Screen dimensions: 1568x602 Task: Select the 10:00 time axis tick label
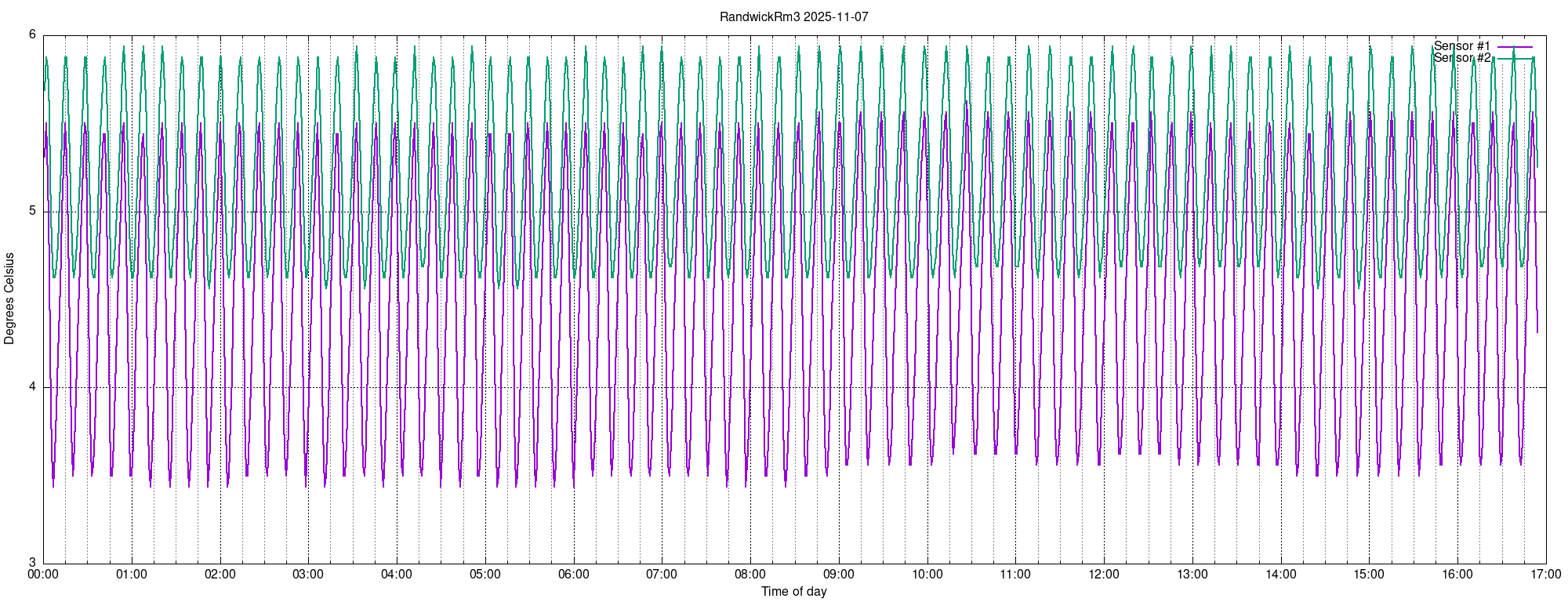click(x=927, y=575)
